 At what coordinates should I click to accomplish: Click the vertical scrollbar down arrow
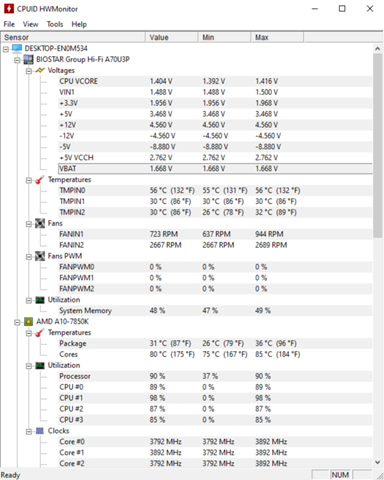pos(378,462)
